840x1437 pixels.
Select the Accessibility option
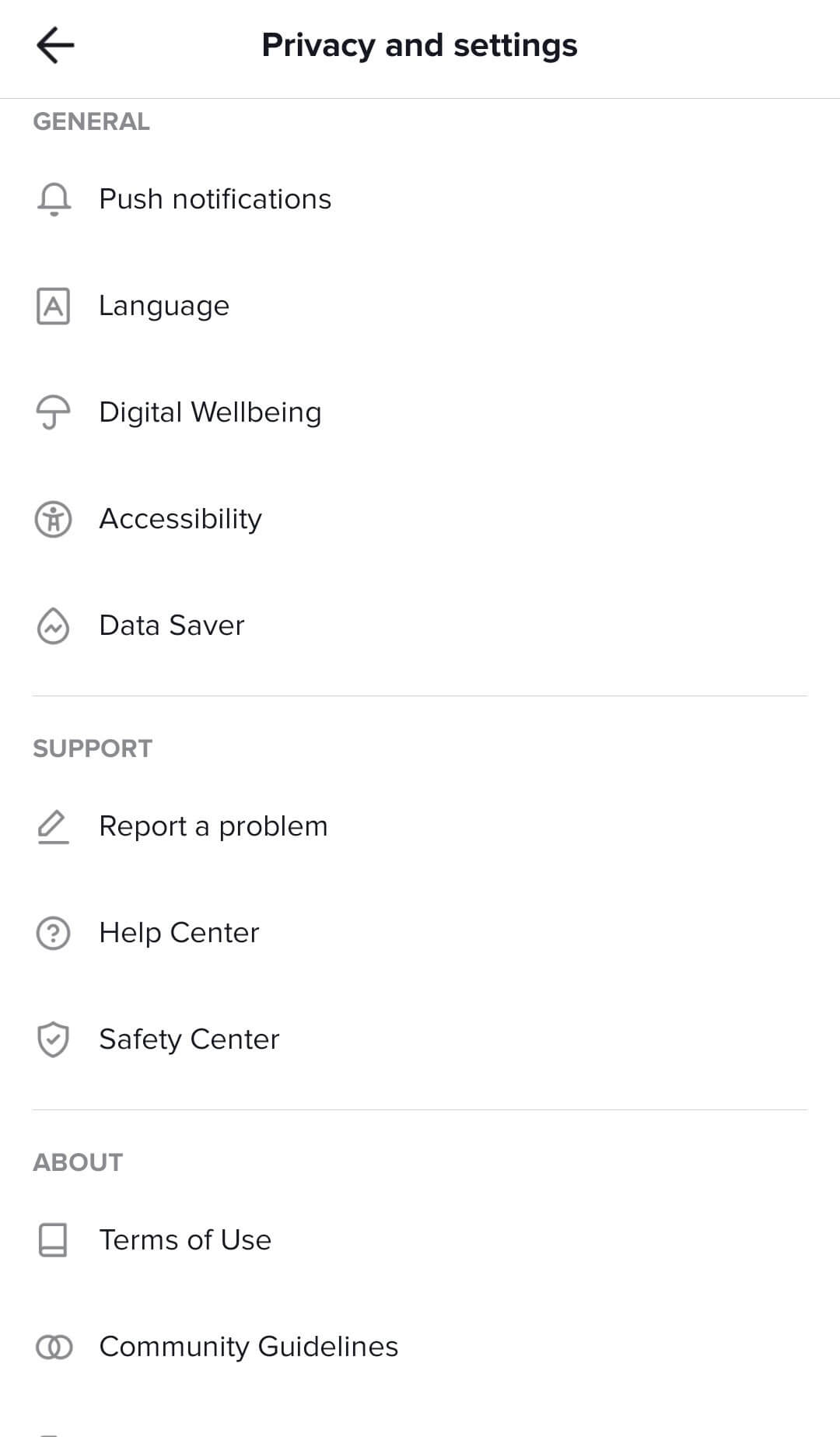click(180, 519)
